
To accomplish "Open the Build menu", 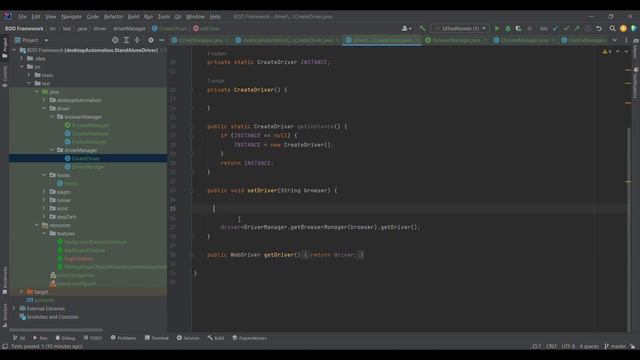I will tap(133, 17).
